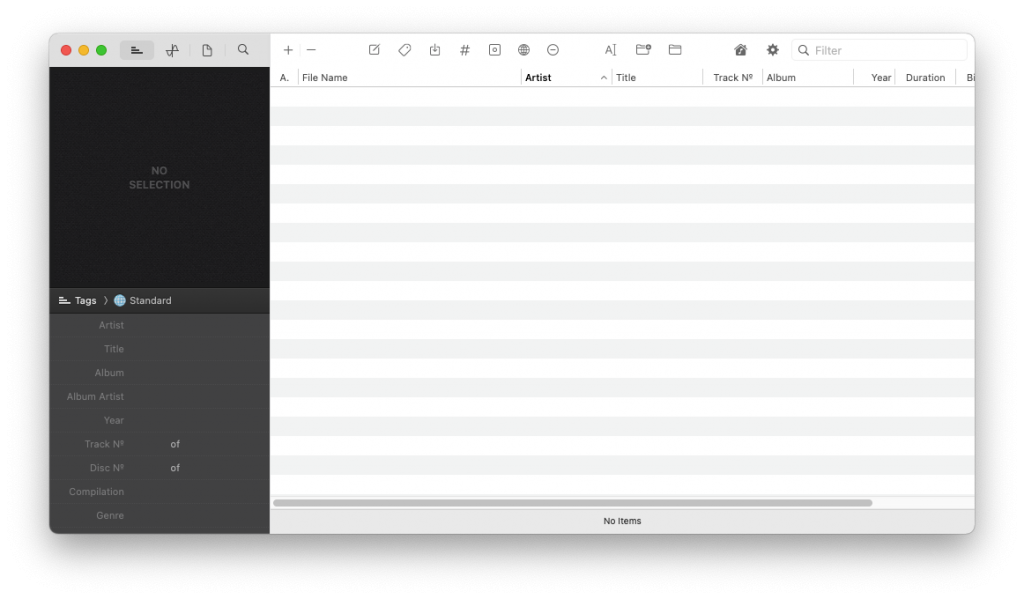The width and height of the screenshot is (1024, 599).
Task: Zoom the window with the green button
Action: click(101, 50)
